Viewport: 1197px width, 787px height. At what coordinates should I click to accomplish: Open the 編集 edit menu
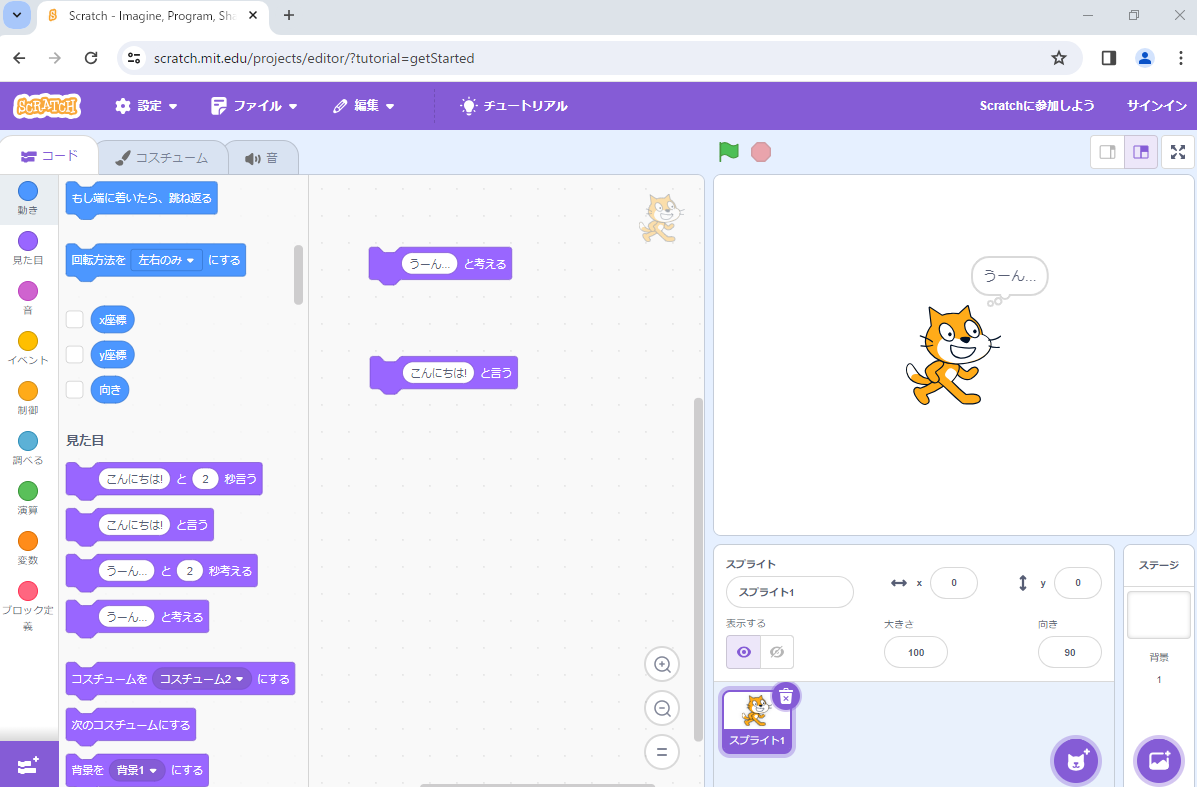[364, 105]
